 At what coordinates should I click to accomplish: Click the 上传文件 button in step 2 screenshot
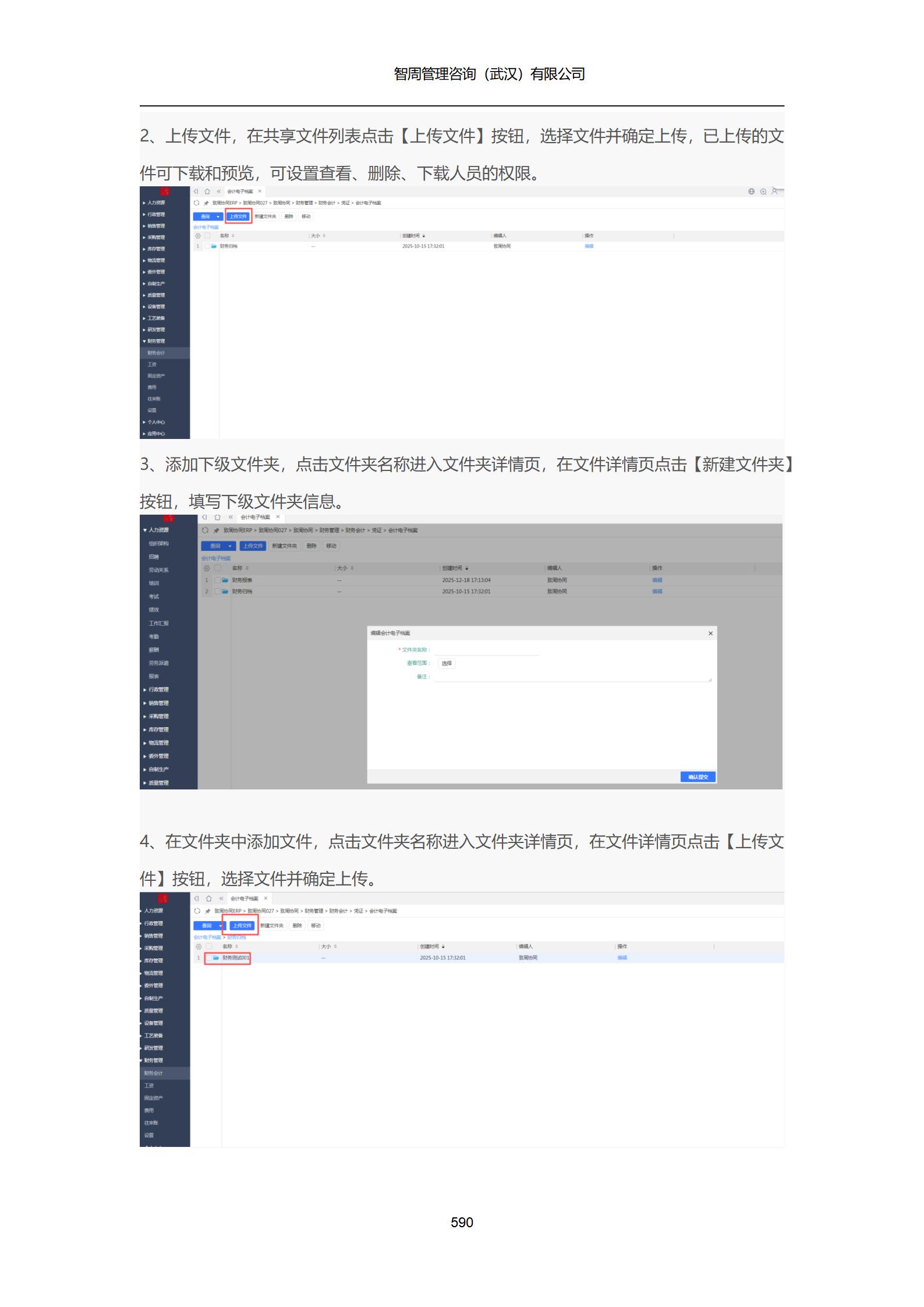[238, 217]
